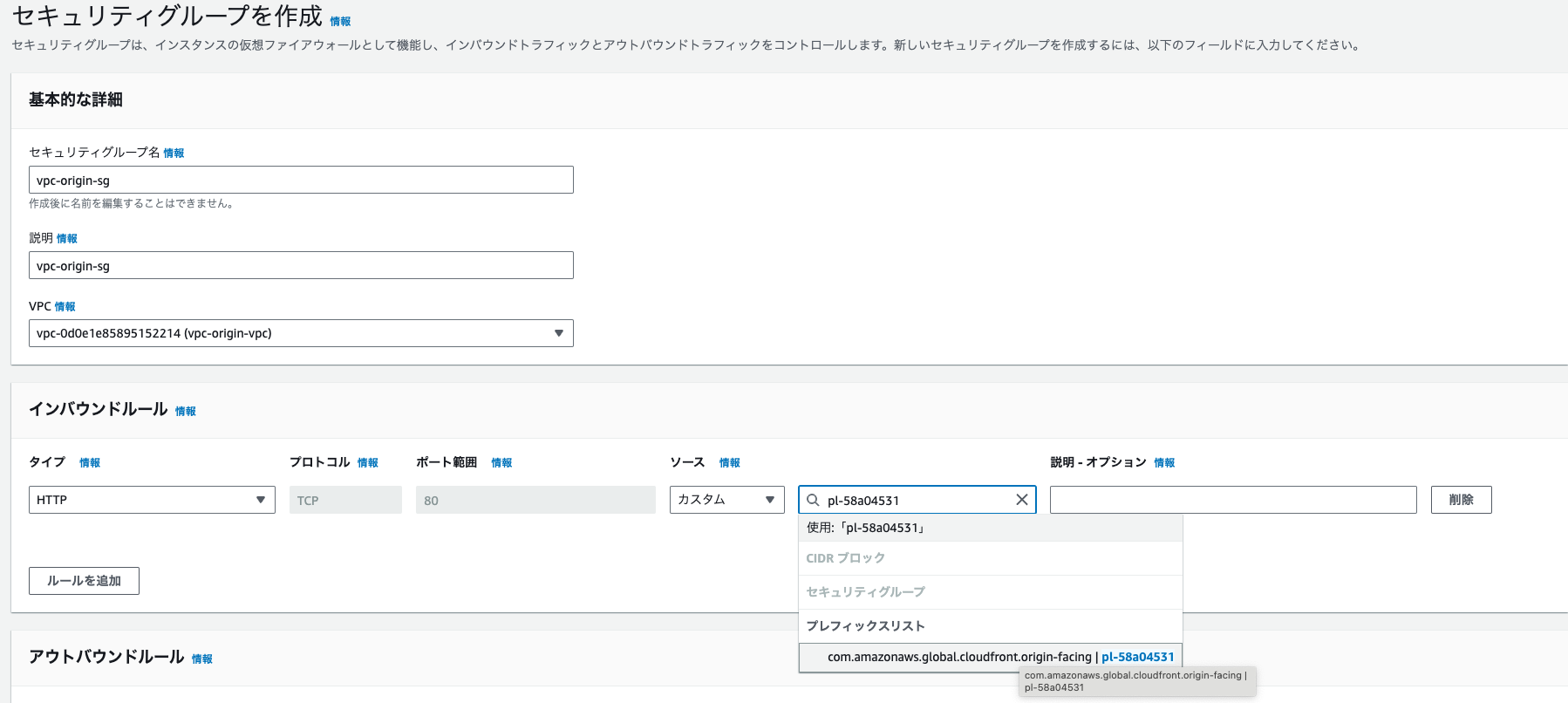Open info link beside タイプ column
1568x703 pixels.
[90, 462]
